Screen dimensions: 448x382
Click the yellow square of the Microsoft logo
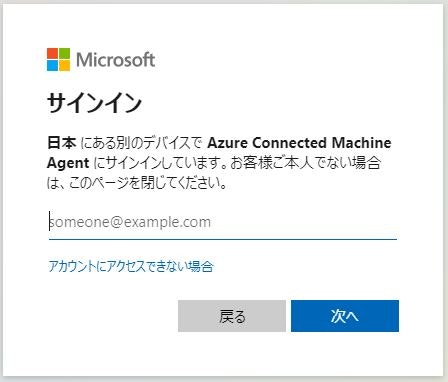[65, 66]
